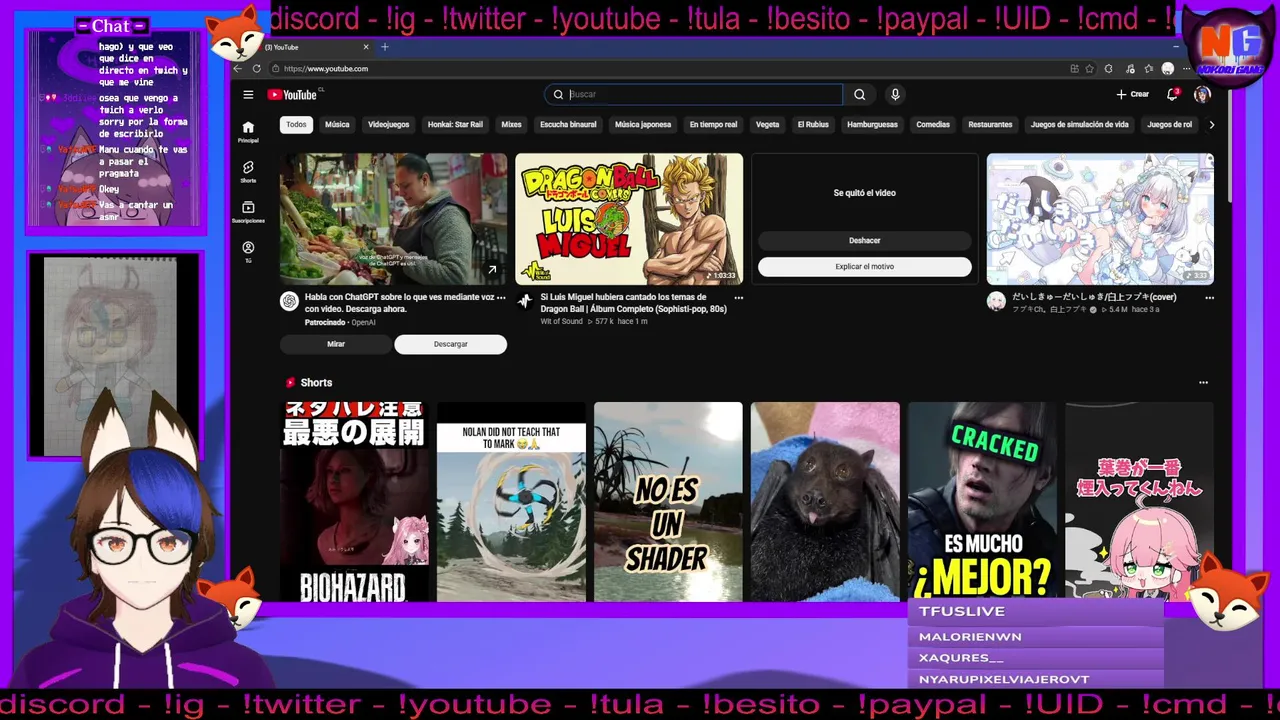
Task: Open the Fubuki channel avatar
Action: click(x=996, y=301)
